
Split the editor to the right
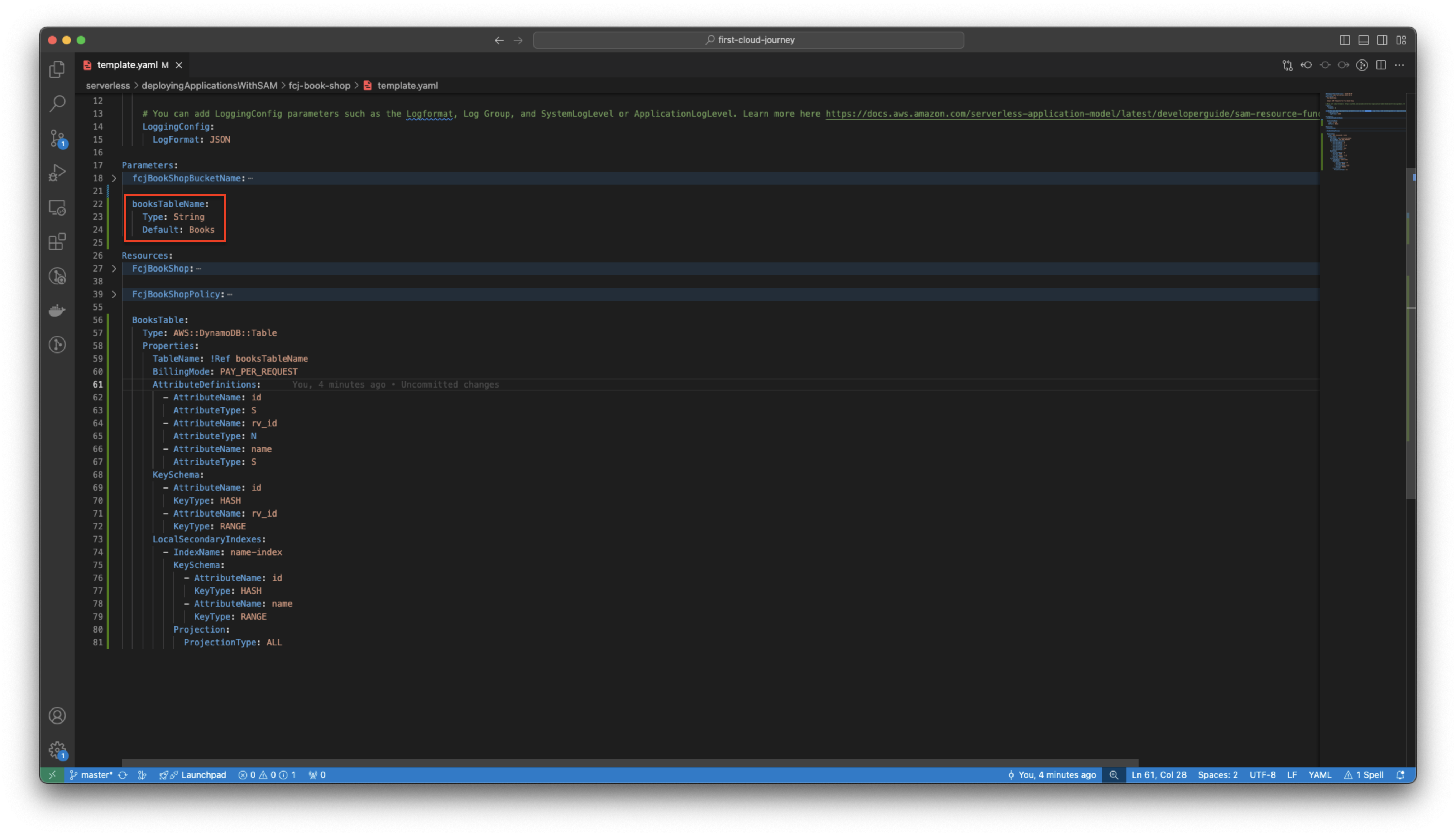[1381, 65]
